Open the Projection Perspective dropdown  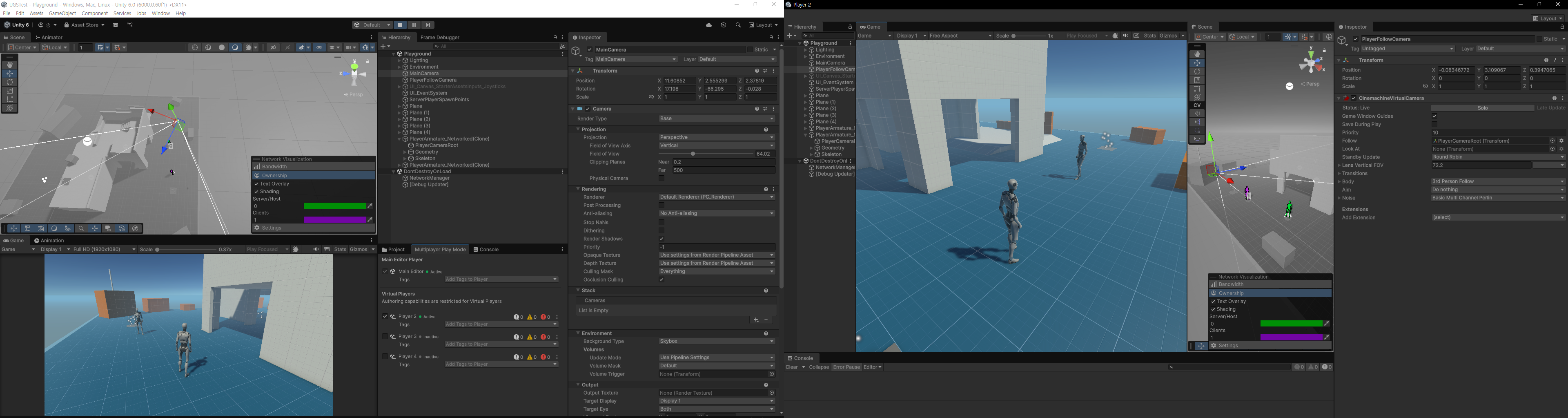click(x=717, y=138)
